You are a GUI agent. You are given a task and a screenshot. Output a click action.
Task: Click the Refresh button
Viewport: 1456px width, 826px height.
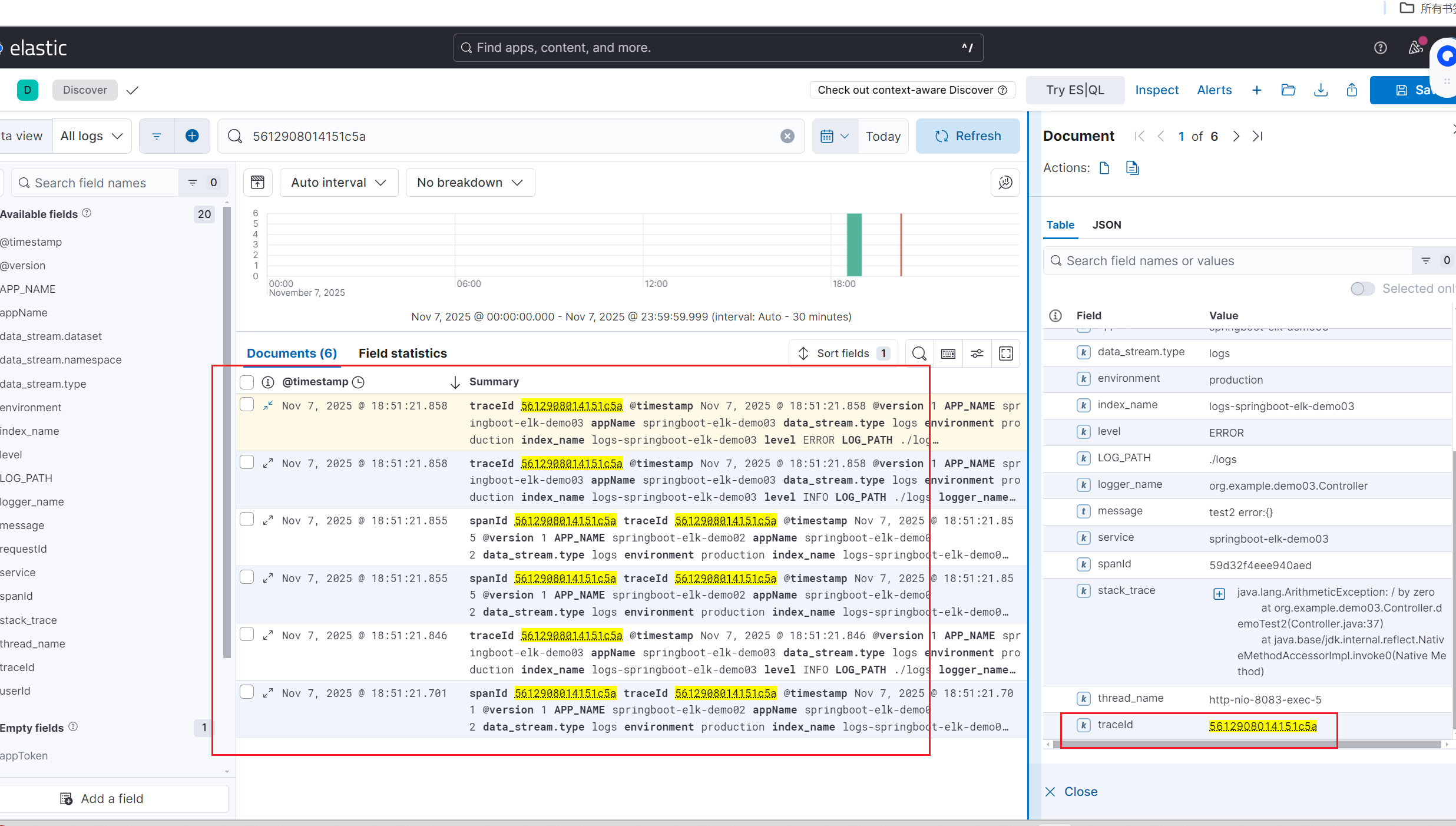pos(968,136)
